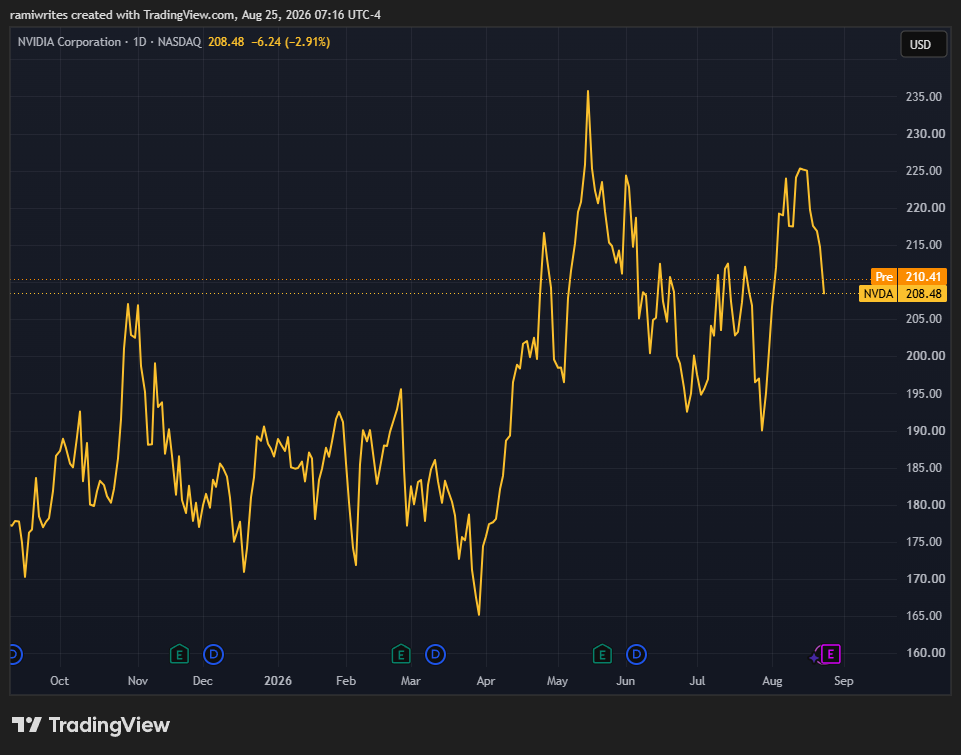This screenshot has height=755, width=961.
Task: Click the Apr label on time axis
Action: tap(486, 681)
